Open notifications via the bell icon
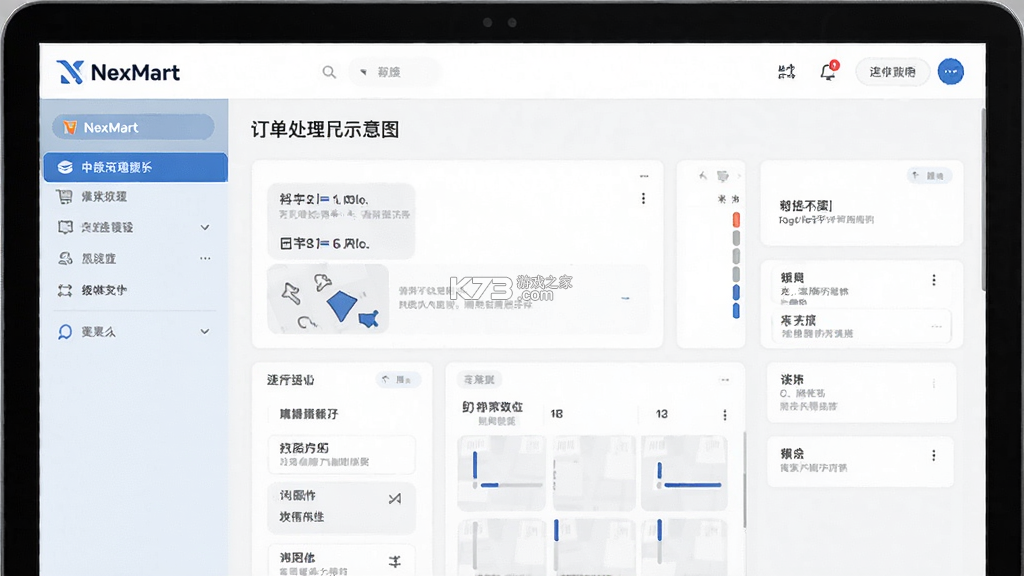 coord(828,71)
